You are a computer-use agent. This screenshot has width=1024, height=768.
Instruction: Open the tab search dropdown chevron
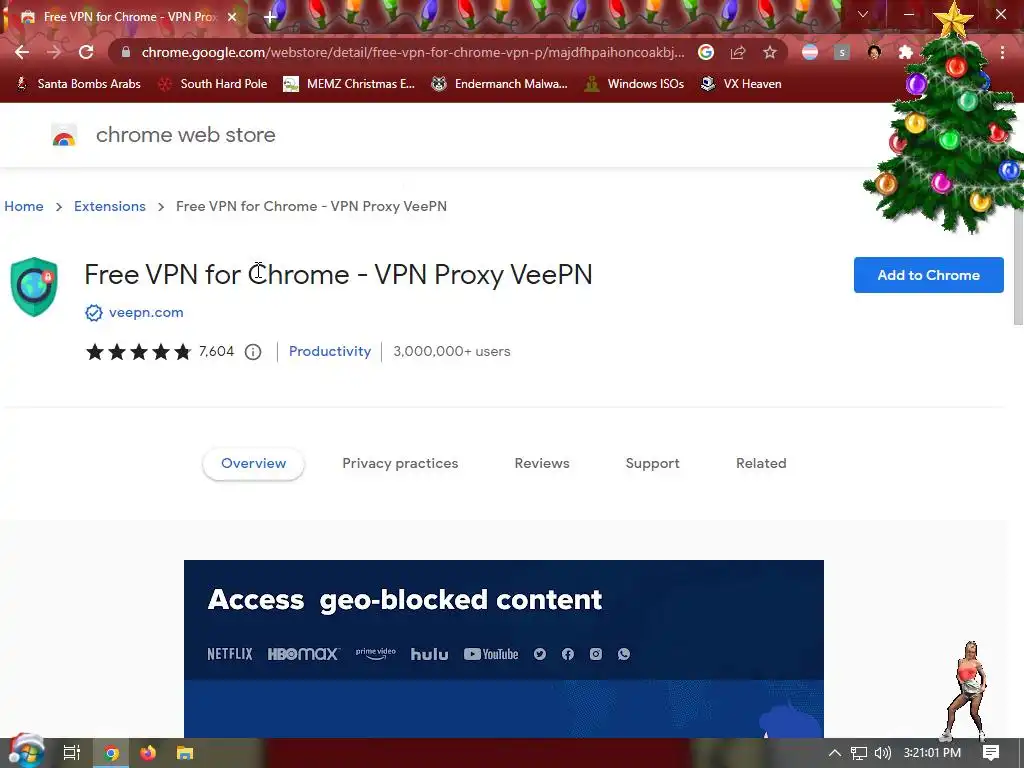863,14
